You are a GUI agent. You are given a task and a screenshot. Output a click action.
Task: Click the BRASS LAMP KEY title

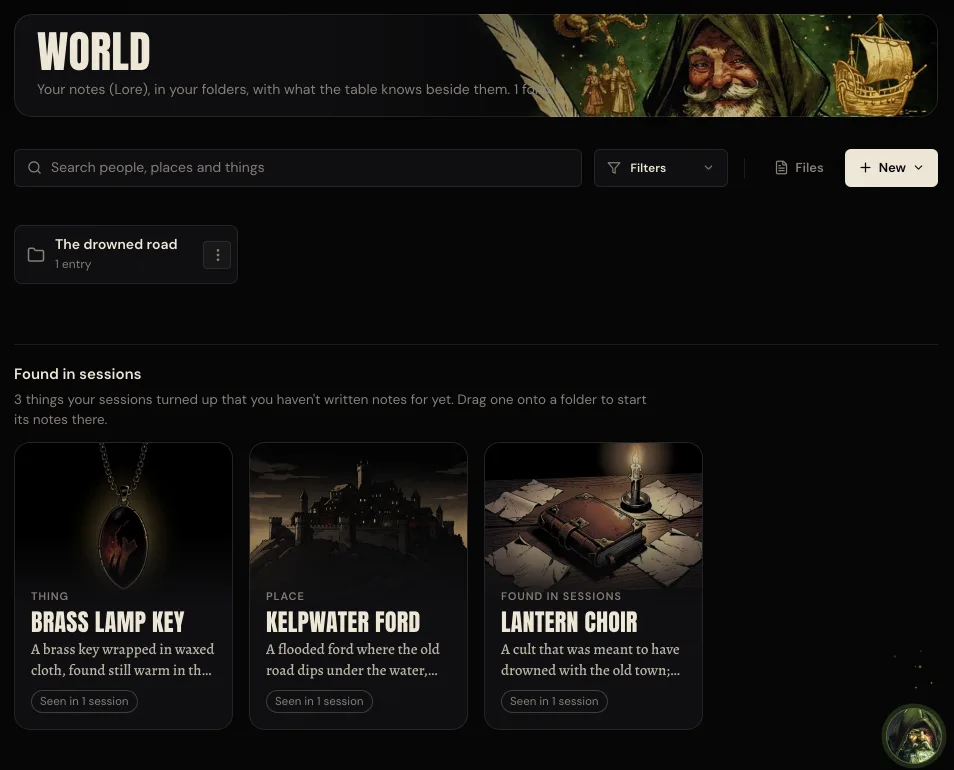pos(108,622)
